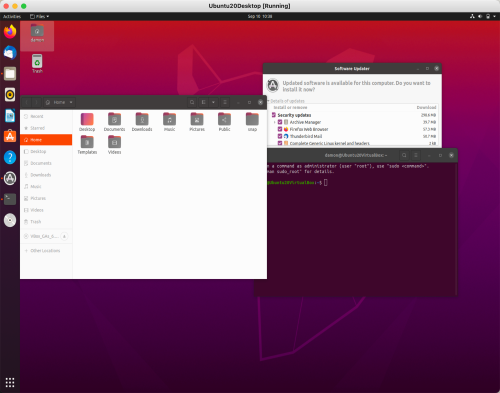Select the Trash icon on the desktop
Image resolution: width=500 pixels, height=393 pixels.
37,64
